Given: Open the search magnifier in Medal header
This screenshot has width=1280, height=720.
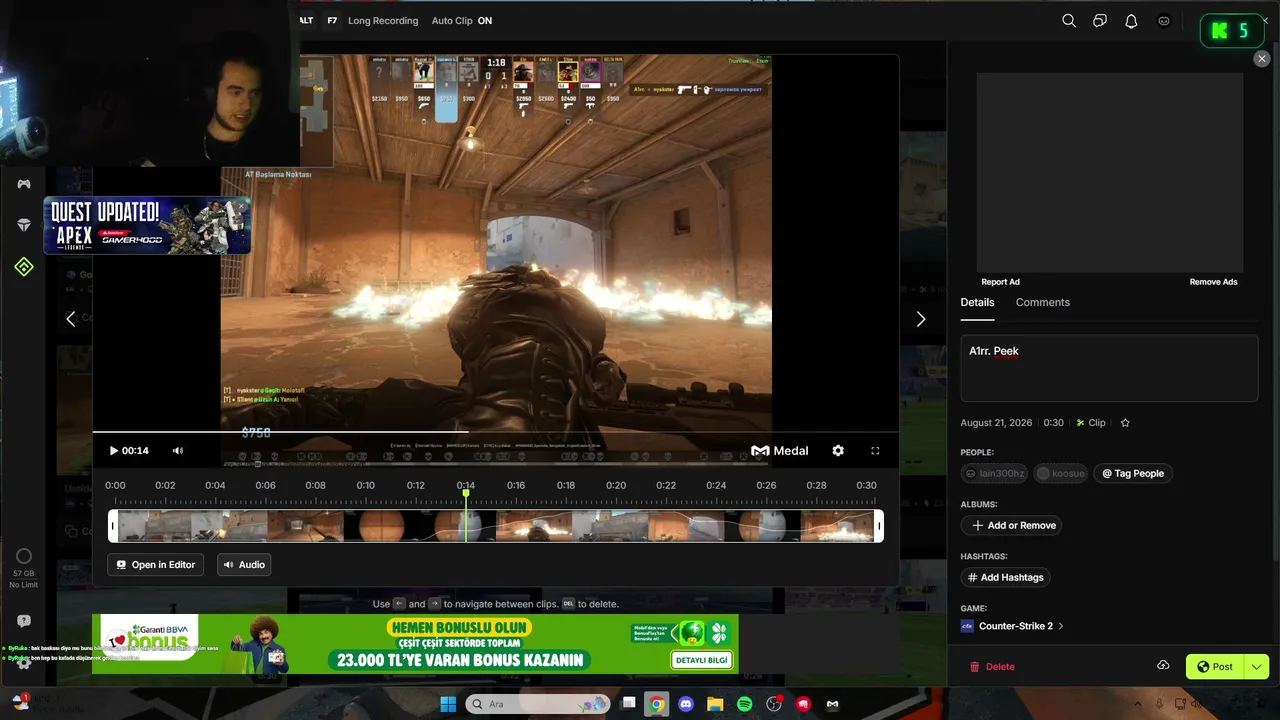Looking at the screenshot, I should [1069, 21].
